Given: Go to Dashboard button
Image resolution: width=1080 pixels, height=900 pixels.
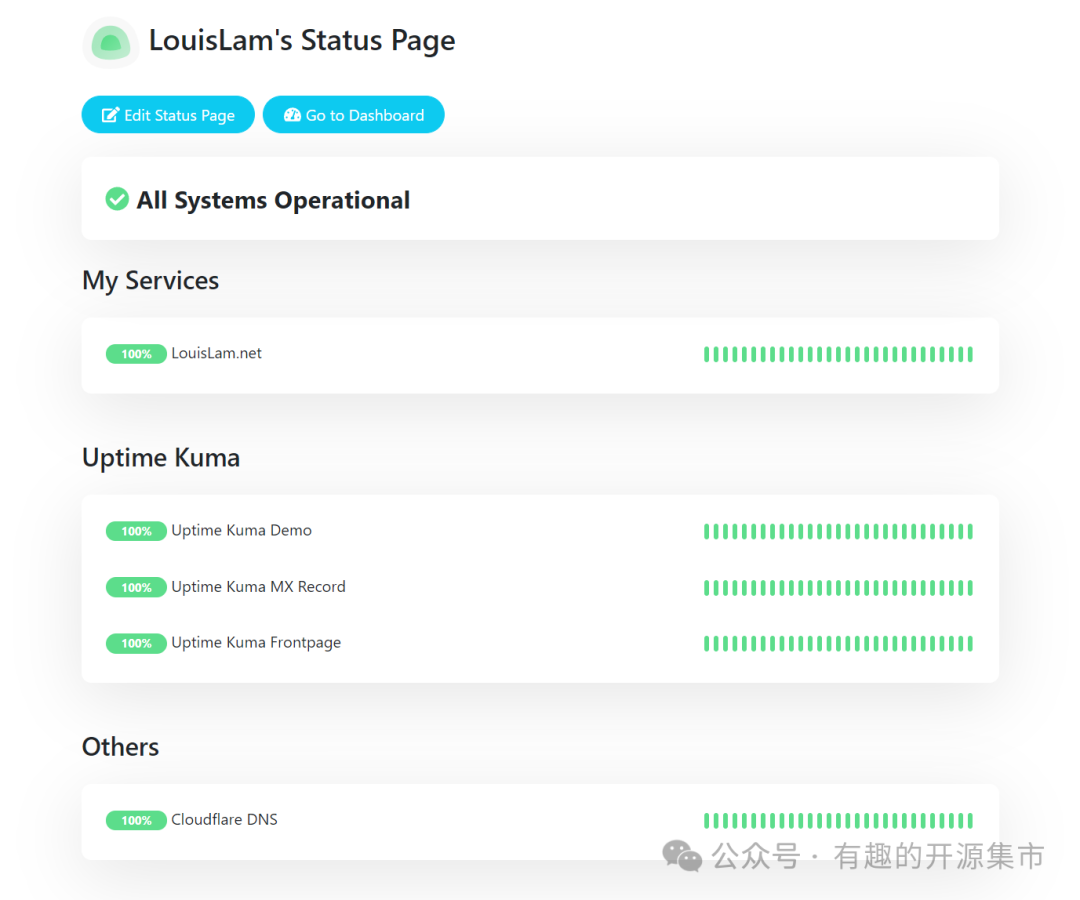Looking at the screenshot, I should click(x=353, y=114).
